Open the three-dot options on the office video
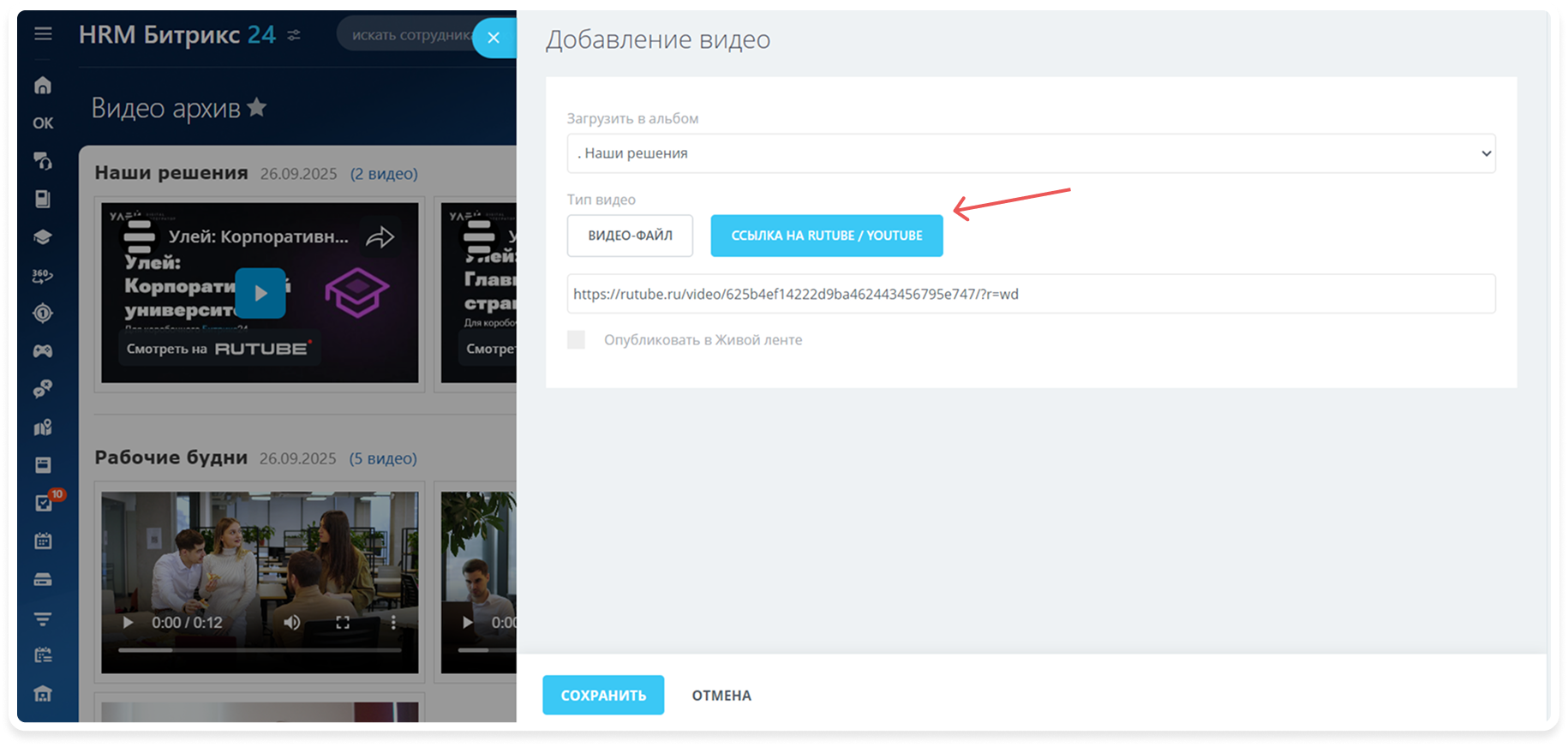 393,623
